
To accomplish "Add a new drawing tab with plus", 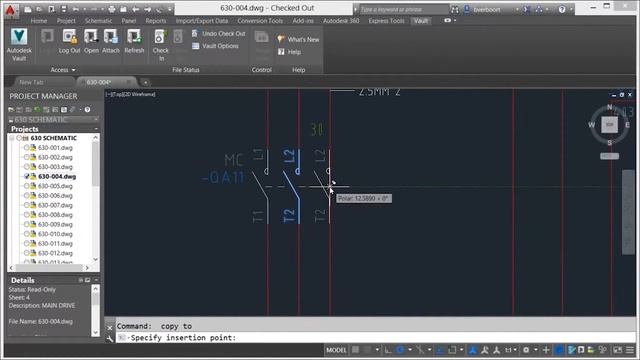I will (x=145, y=82).
